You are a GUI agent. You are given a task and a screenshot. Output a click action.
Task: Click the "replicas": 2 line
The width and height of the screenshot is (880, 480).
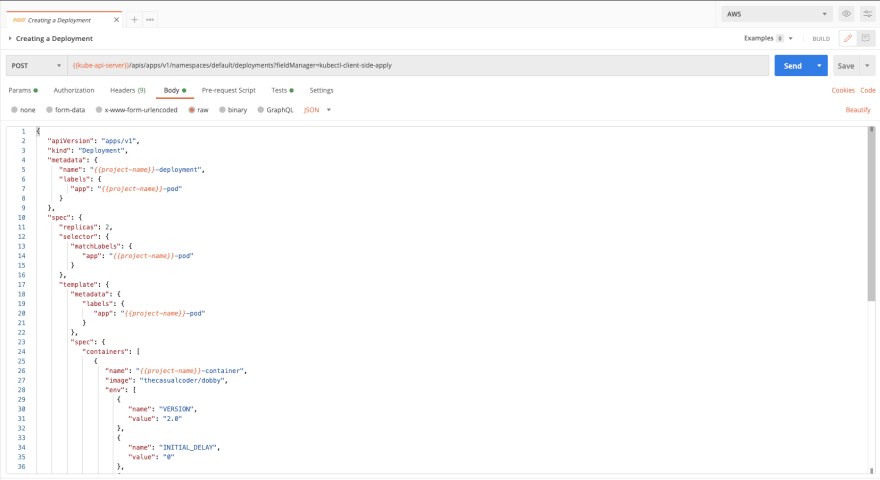click(86, 227)
